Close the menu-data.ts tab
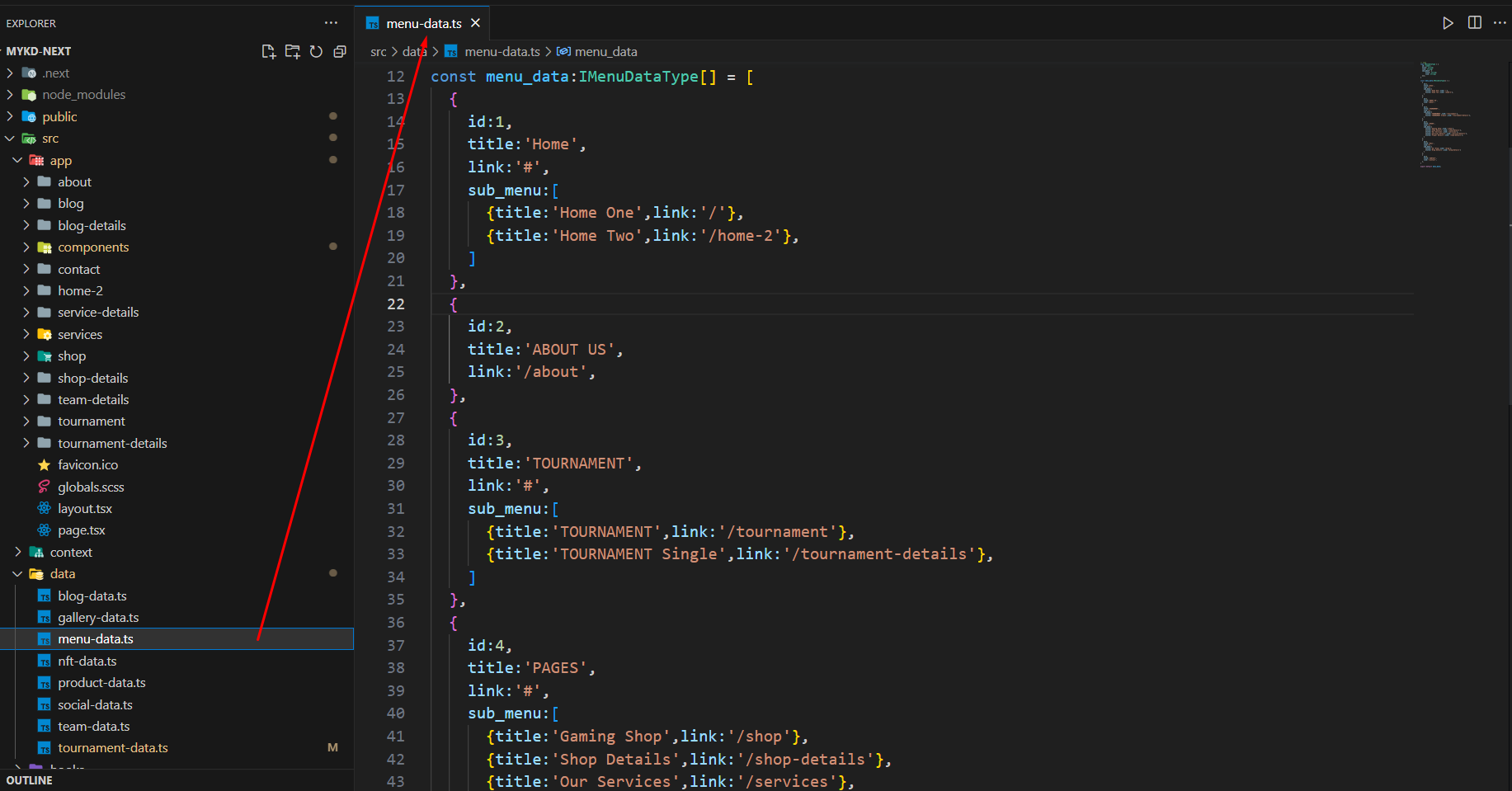 (x=475, y=23)
